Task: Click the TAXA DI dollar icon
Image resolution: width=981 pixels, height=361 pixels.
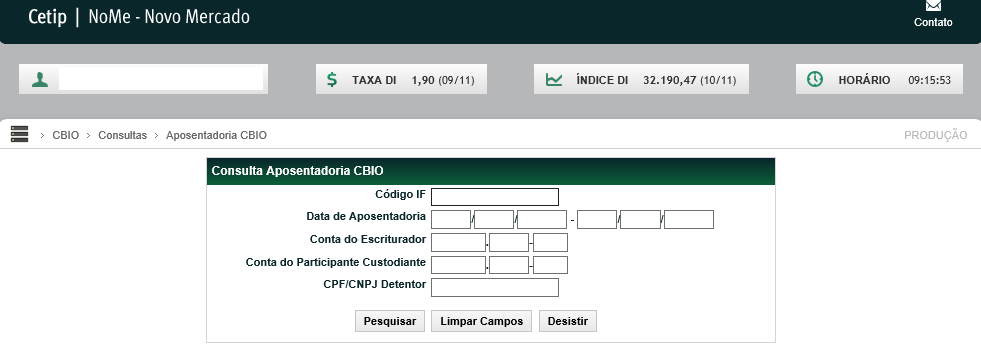Action: (x=332, y=79)
